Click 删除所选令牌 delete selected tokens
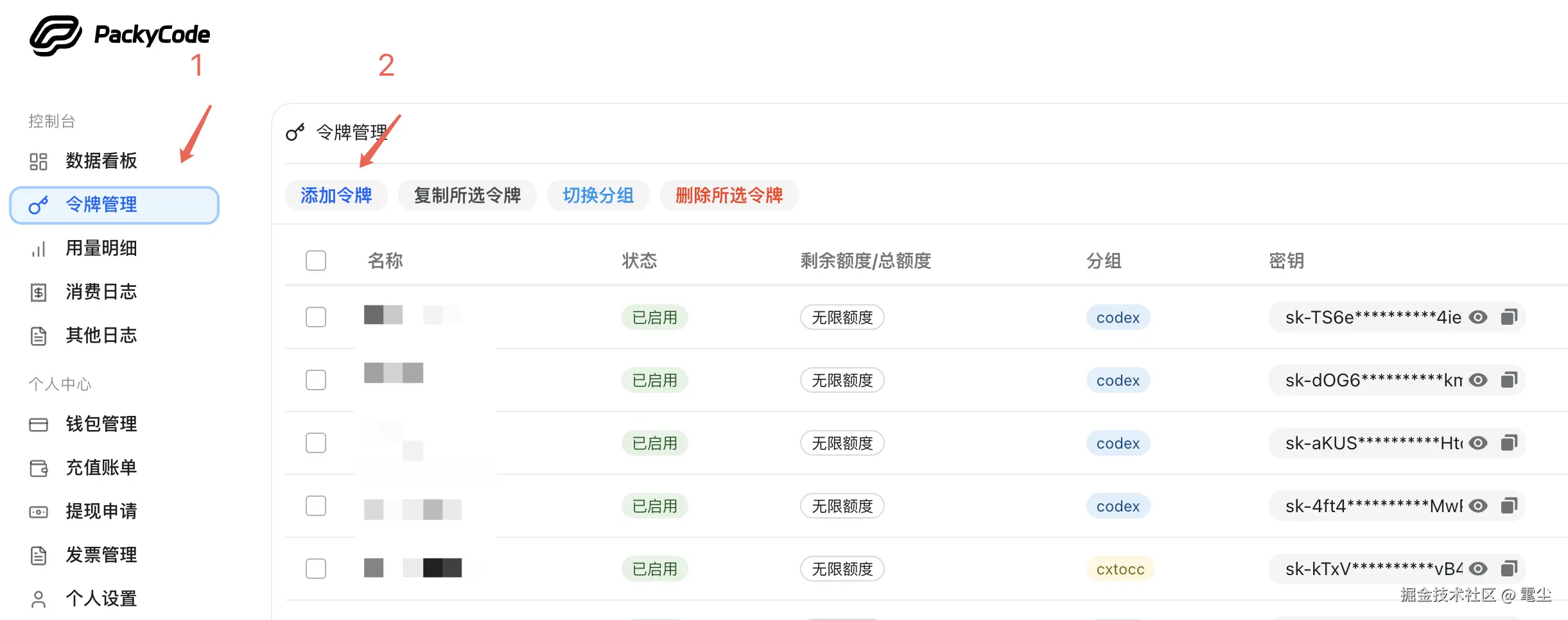This screenshot has width=1568, height=620. 729,195
